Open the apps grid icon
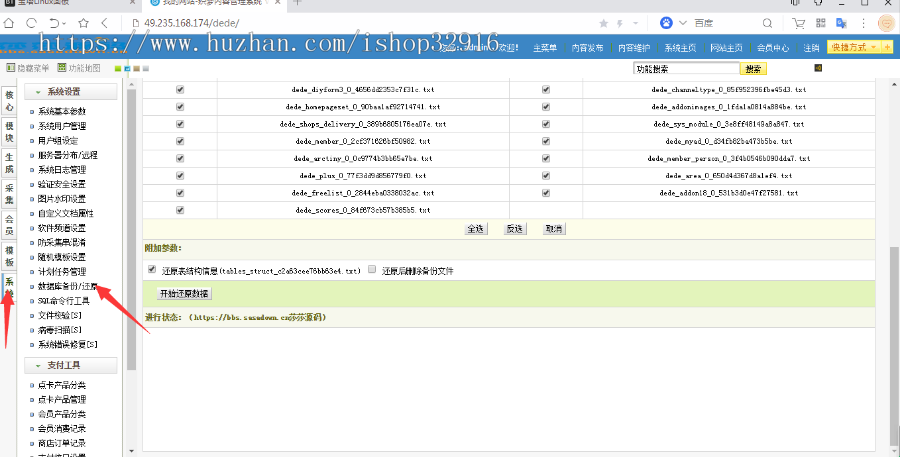900x457 pixels. (820, 23)
